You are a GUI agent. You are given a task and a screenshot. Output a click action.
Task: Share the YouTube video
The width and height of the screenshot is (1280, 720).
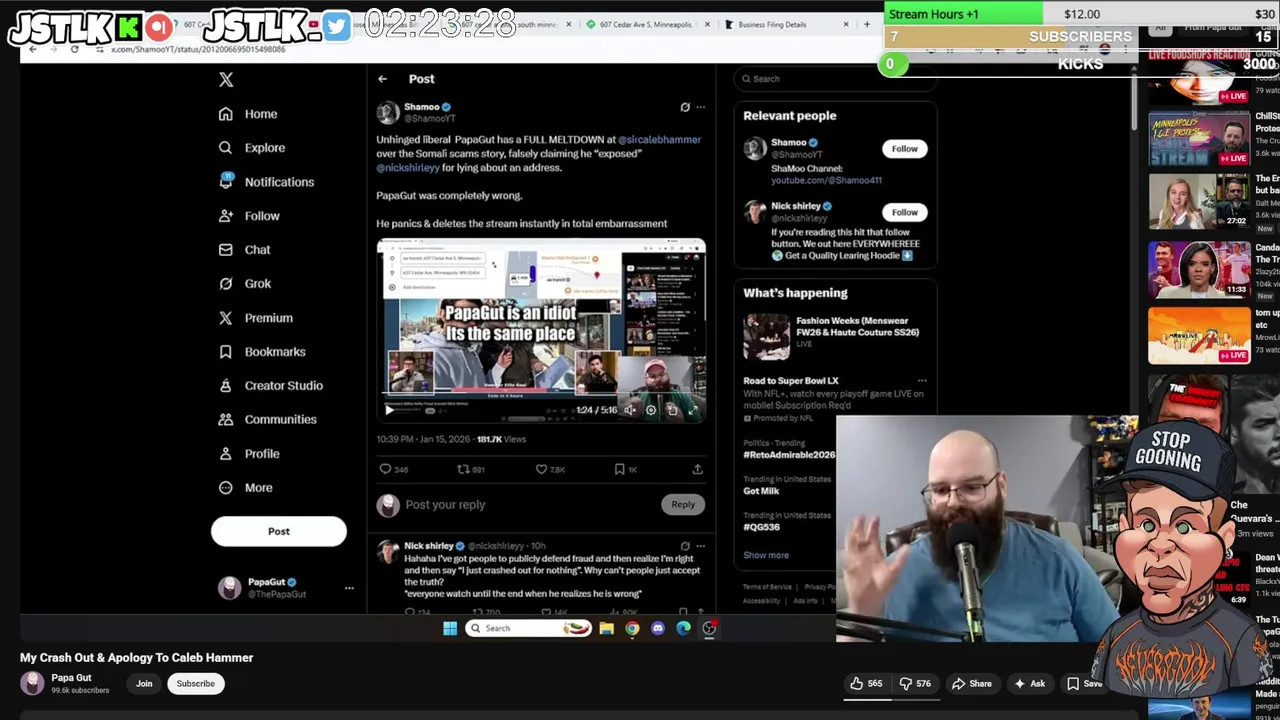pyautogui.click(x=971, y=684)
